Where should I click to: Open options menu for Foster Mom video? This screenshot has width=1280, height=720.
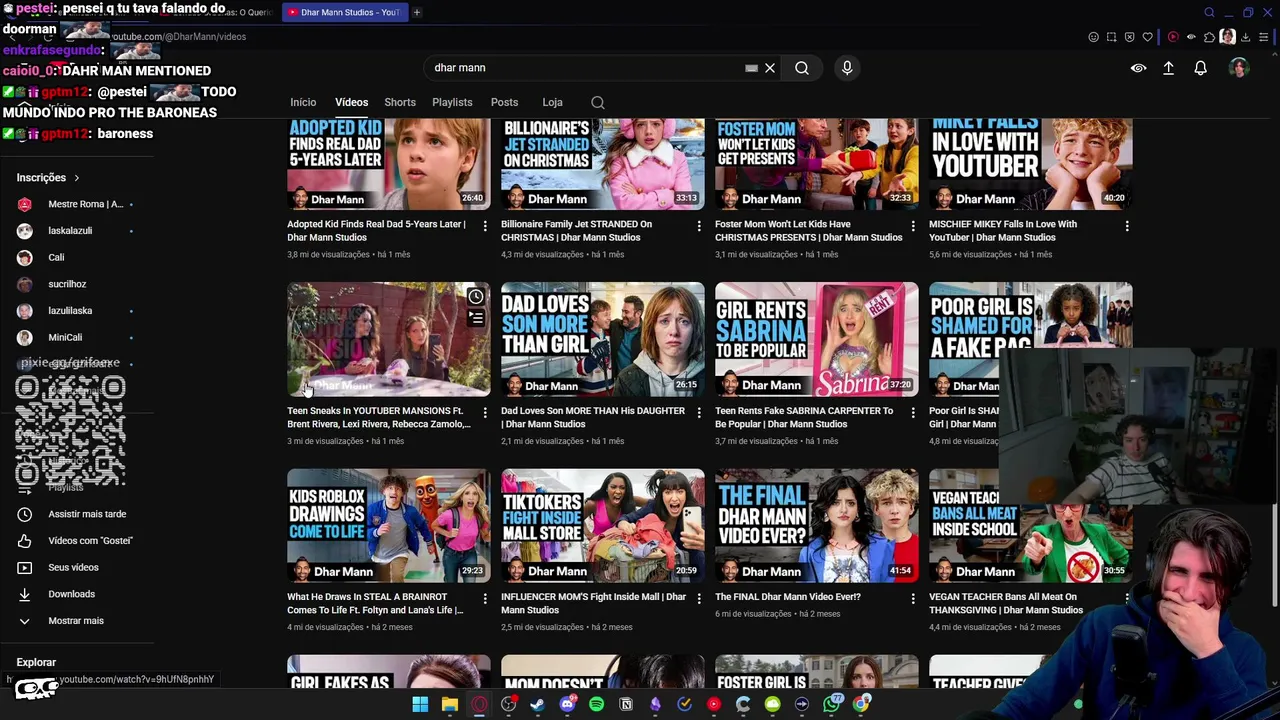[913, 226]
